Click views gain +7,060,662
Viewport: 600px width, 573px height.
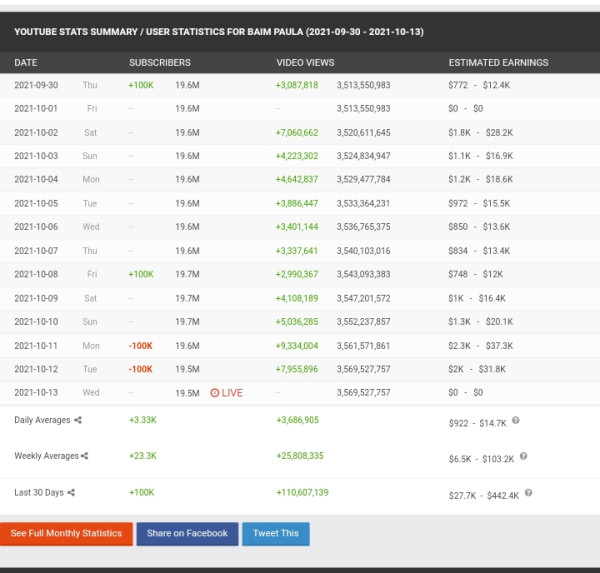click(297, 132)
